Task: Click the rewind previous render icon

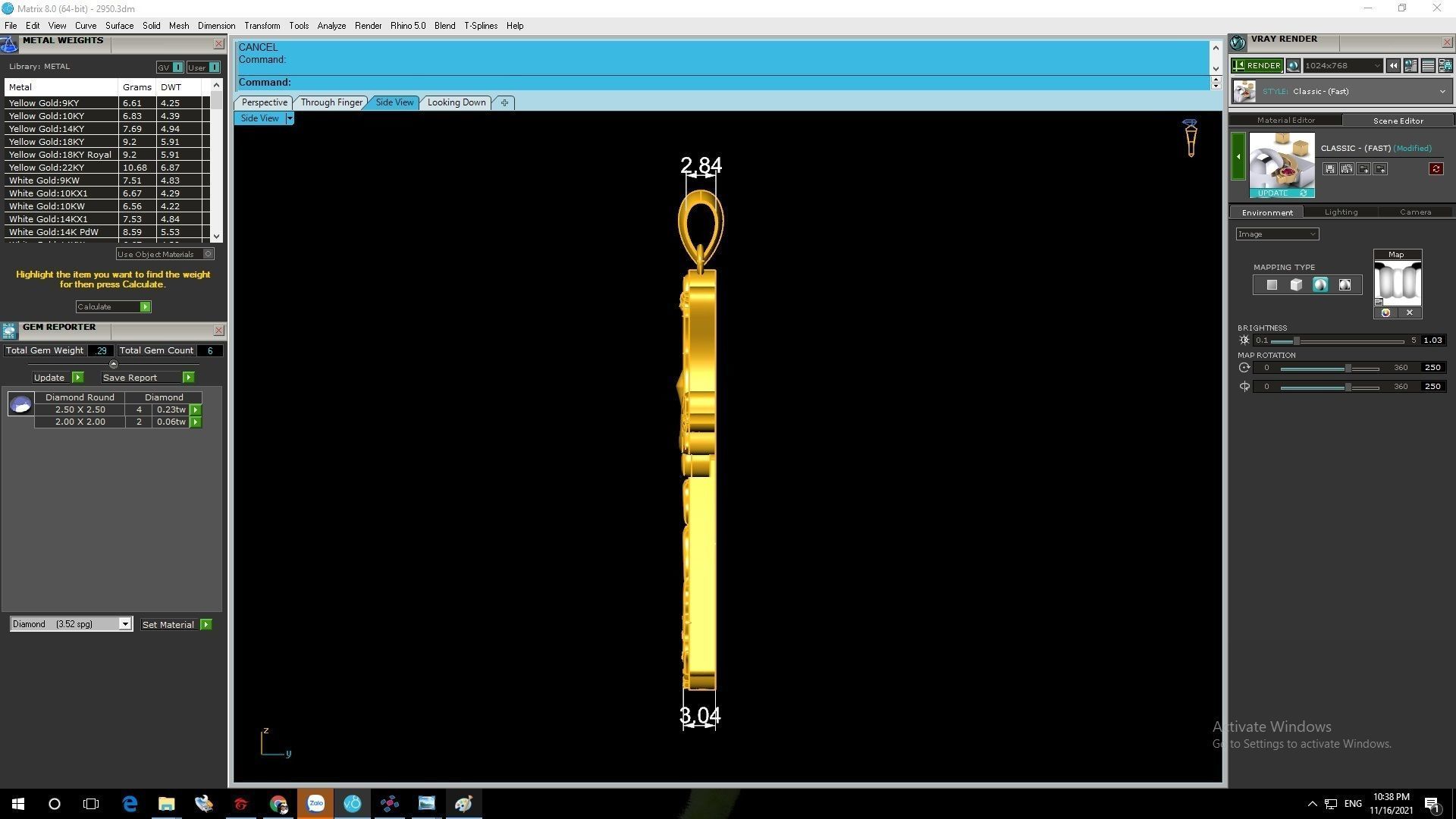Action: [1393, 66]
